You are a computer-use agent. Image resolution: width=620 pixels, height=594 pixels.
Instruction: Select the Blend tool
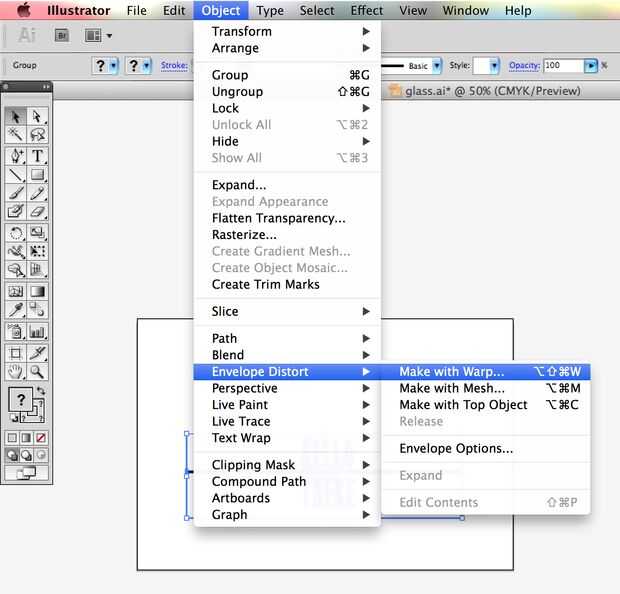[37, 310]
